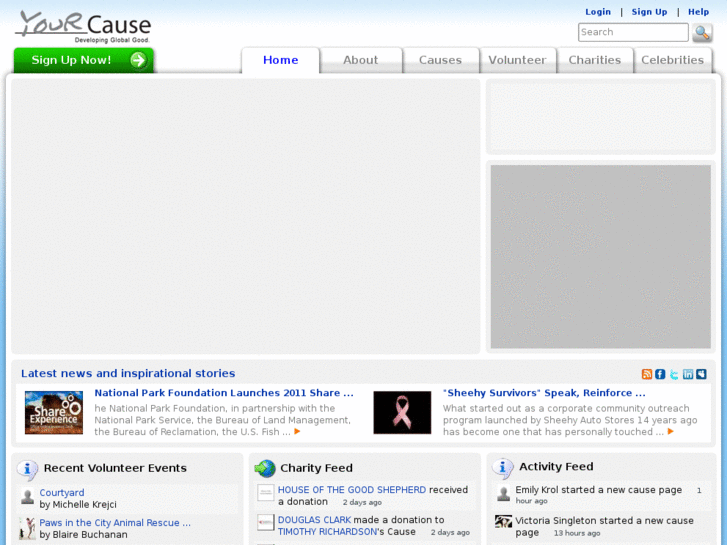The height and width of the screenshot is (545, 727).
Task: Click the info icon beside Recent Volunteer Events
Action: 27,469
